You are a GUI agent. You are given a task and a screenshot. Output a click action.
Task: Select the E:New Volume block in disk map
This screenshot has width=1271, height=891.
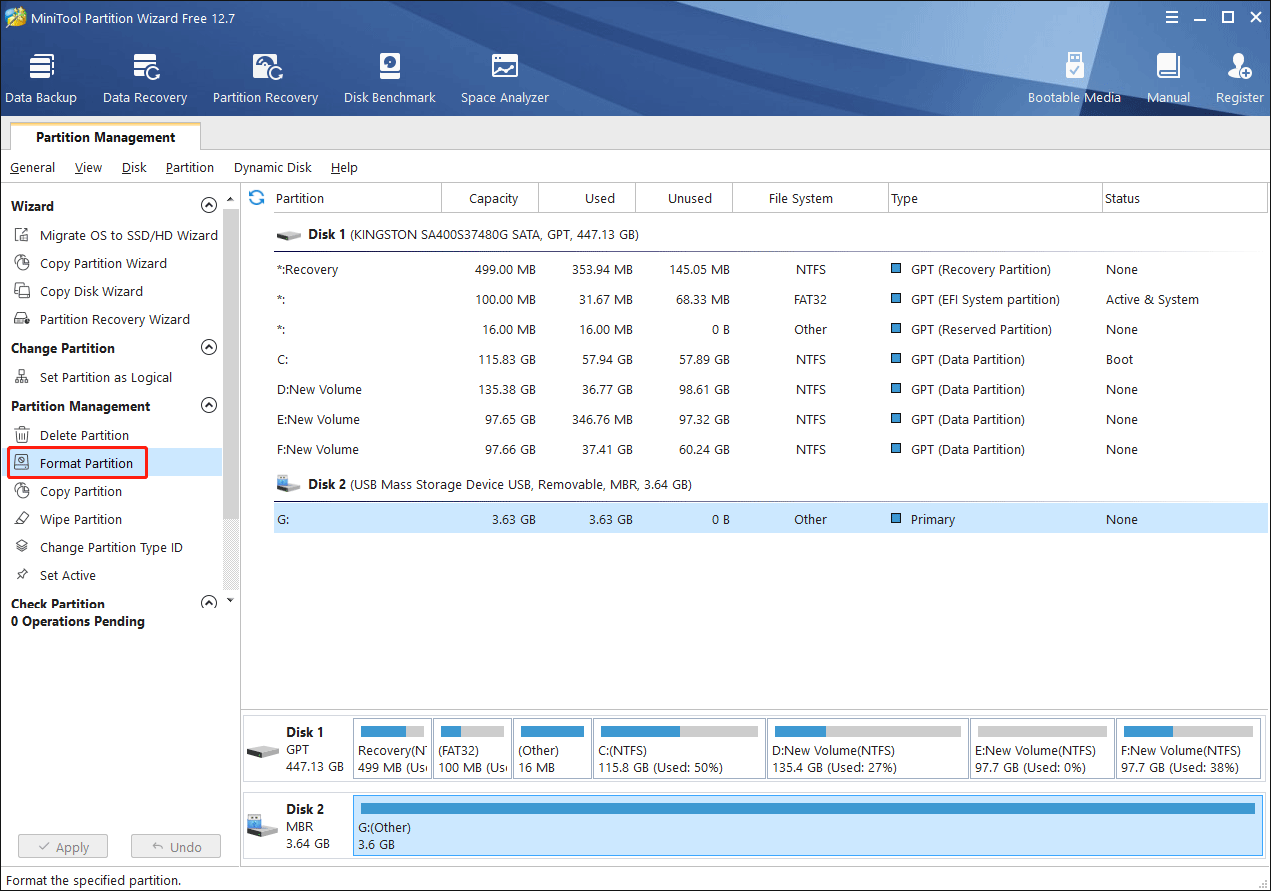click(1042, 749)
